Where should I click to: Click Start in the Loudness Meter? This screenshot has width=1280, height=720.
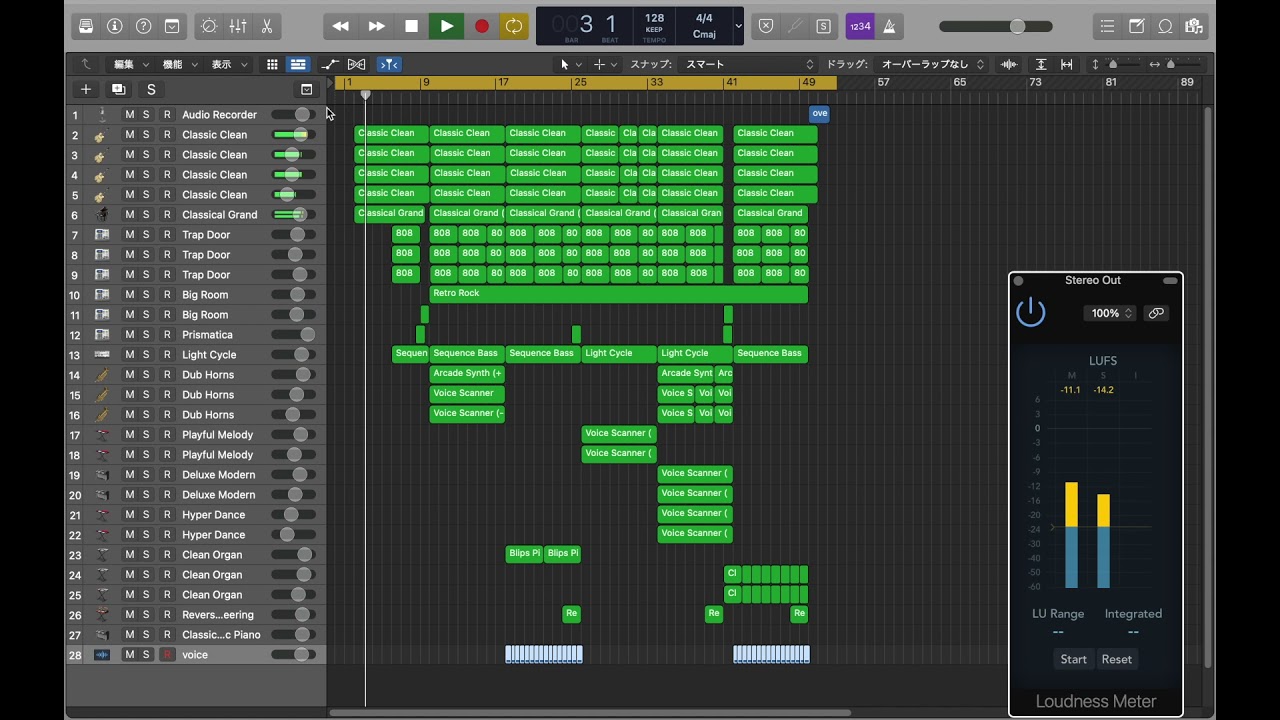pyautogui.click(x=1073, y=659)
